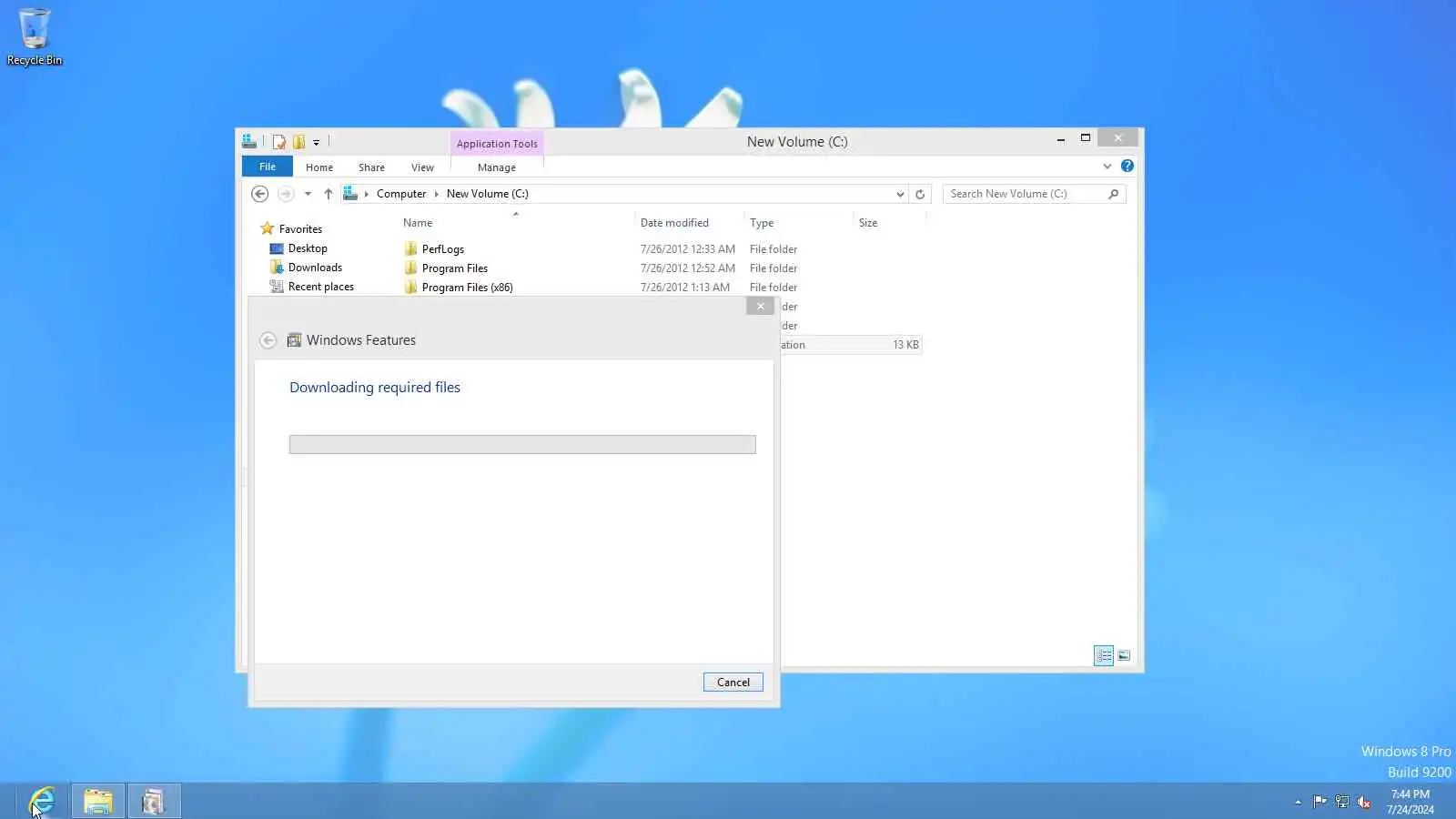Open the recent locations dropdown arrow
Image resolution: width=1456 pixels, height=819 pixels.
pyautogui.click(x=308, y=194)
